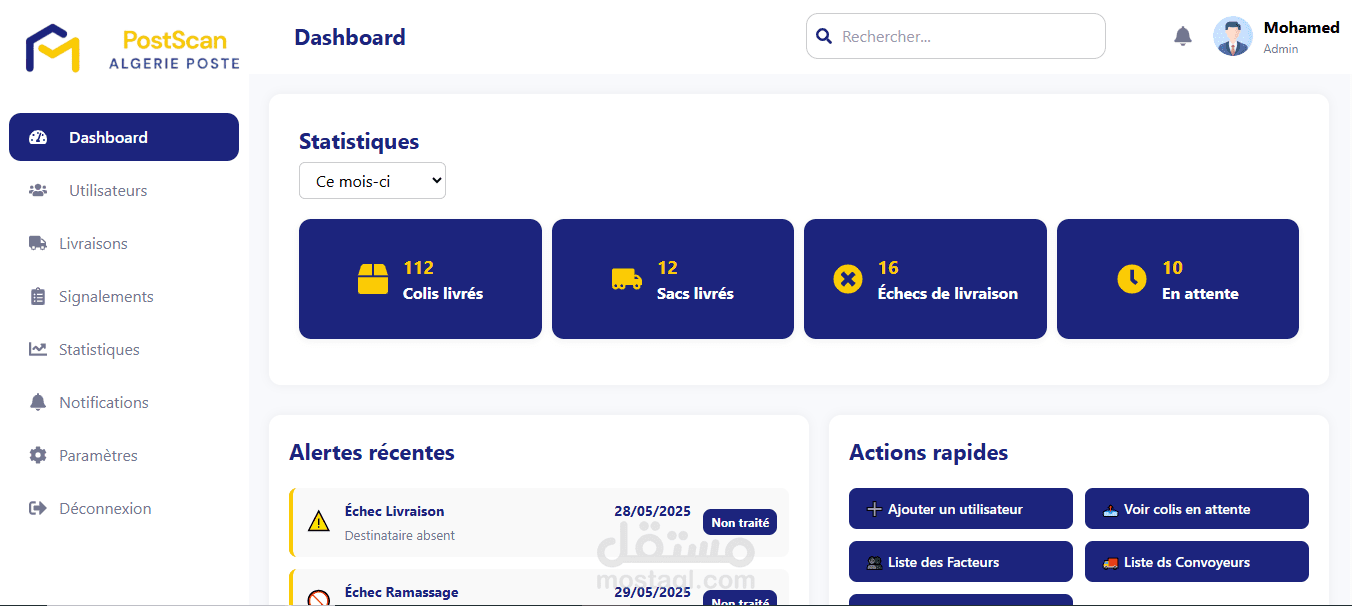
Task: Open Paramètres in the sidebar
Action: pos(124,455)
